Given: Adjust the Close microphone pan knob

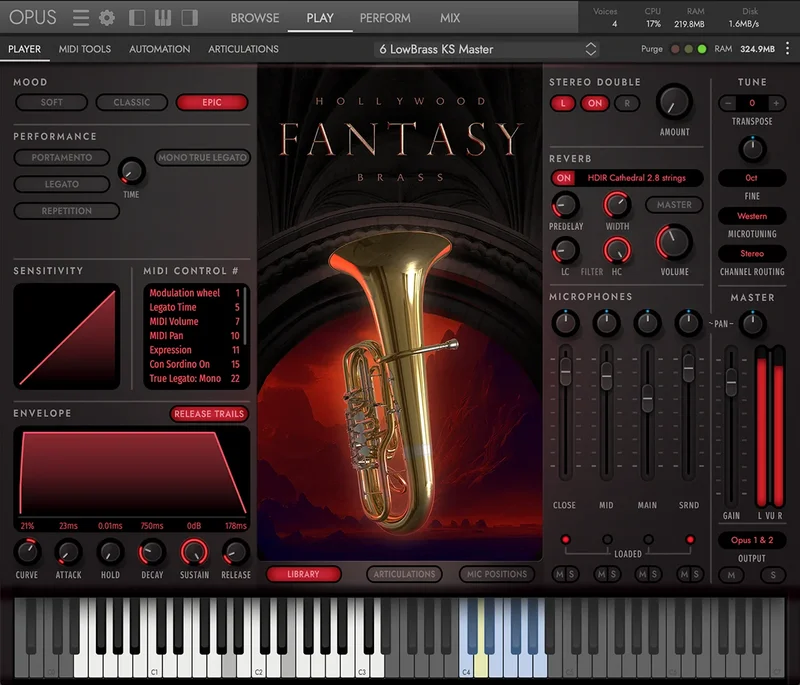Looking at the screenshot, I should tap(565, 323).
